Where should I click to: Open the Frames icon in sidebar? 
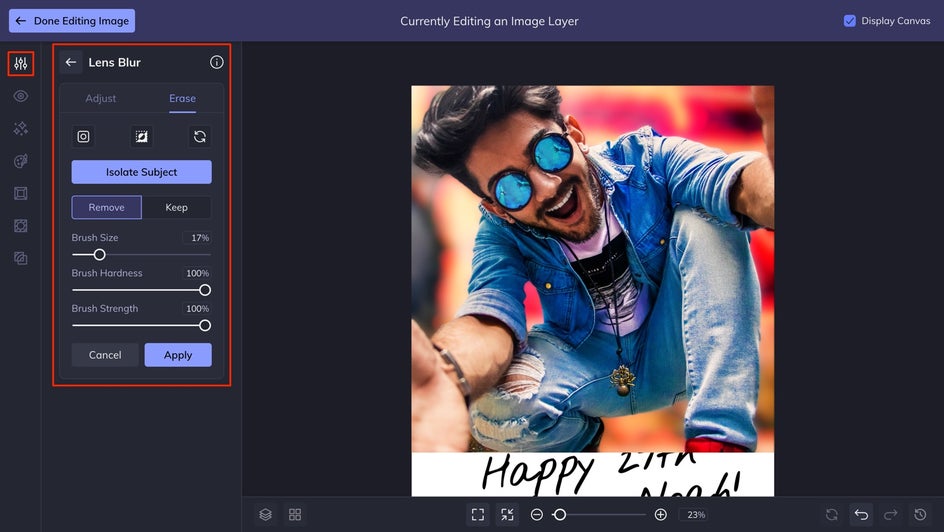tap(20, 193)
